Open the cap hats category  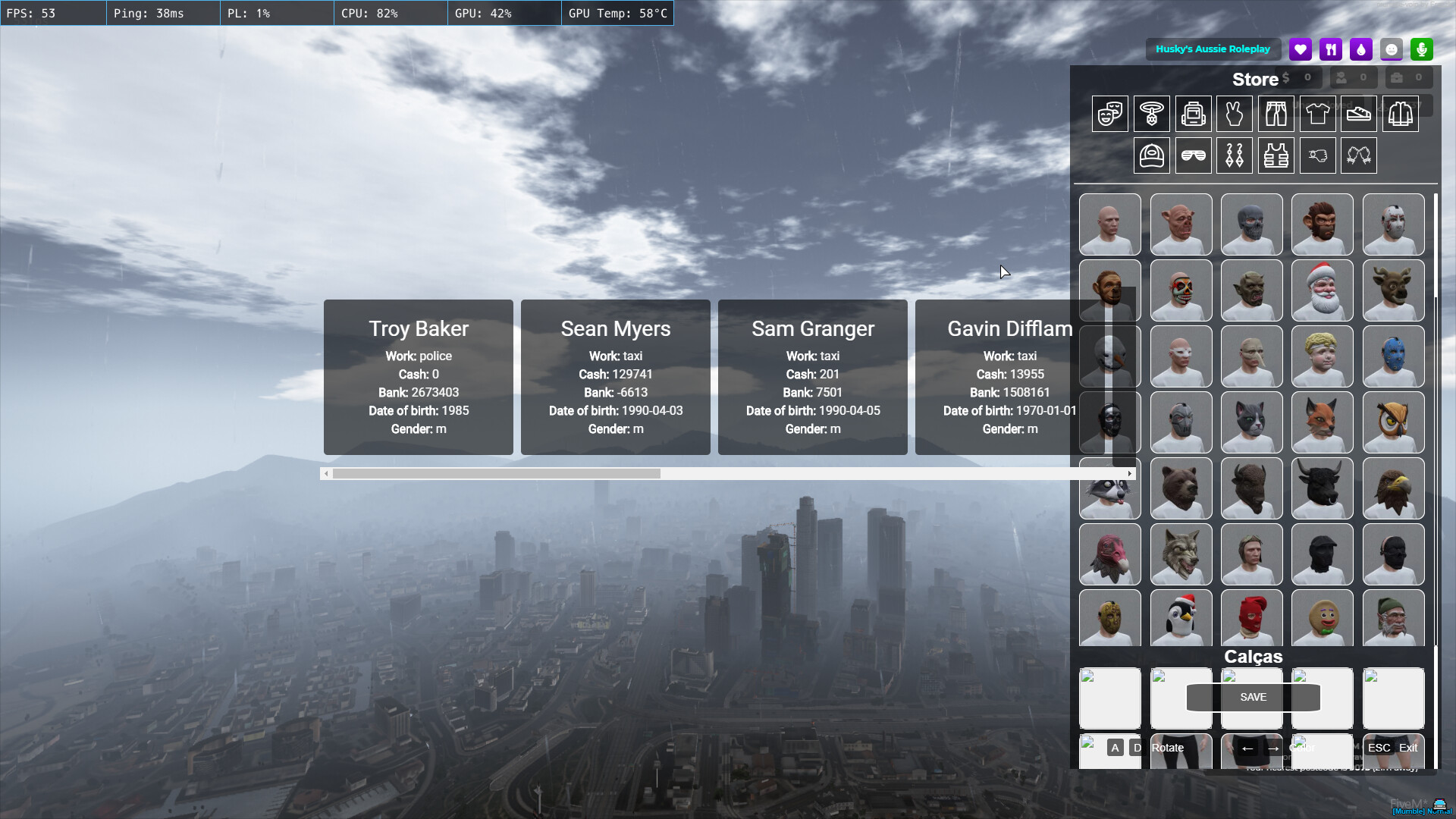tap(1151, 155)
